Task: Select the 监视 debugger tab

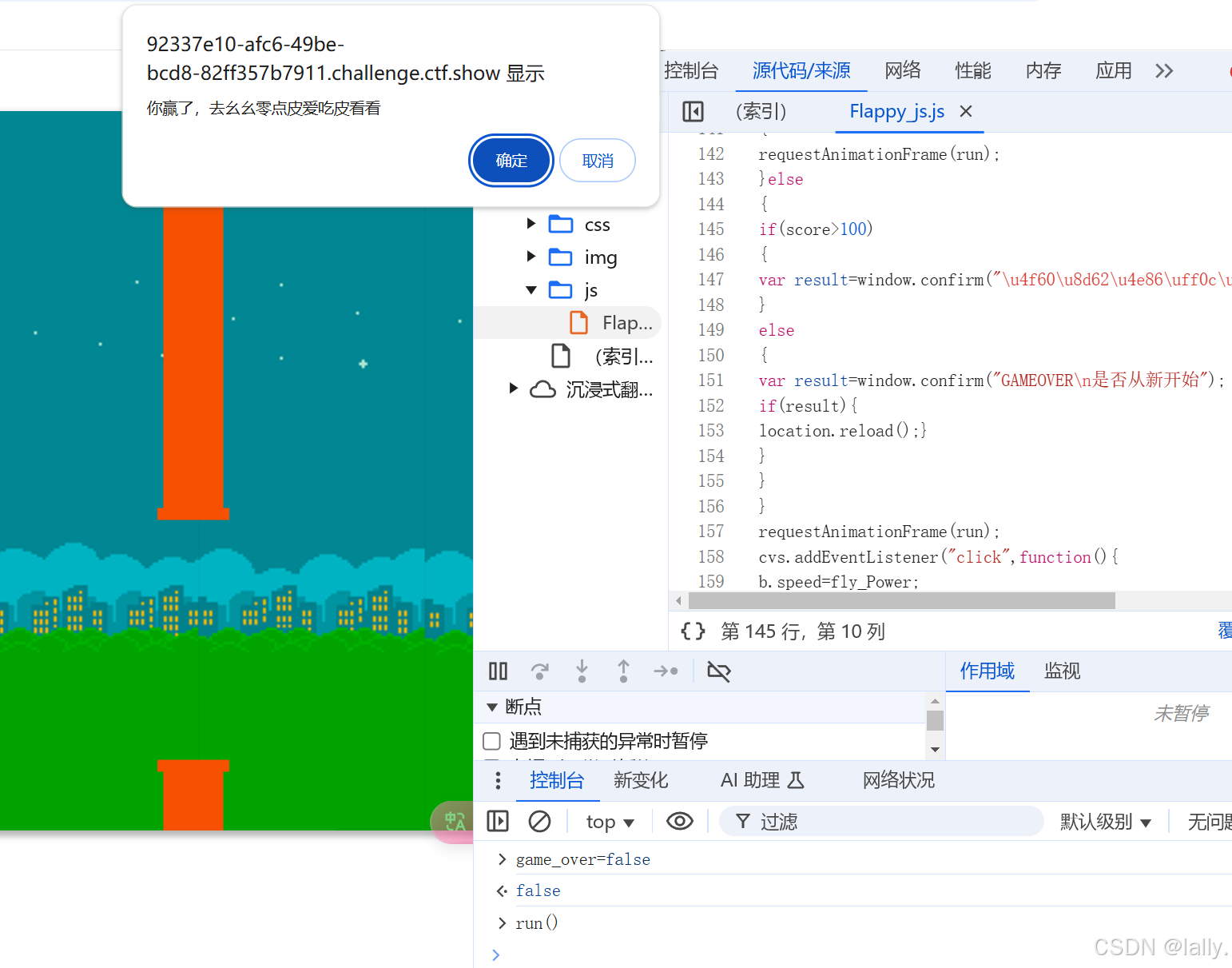Action: [1063, 671]
